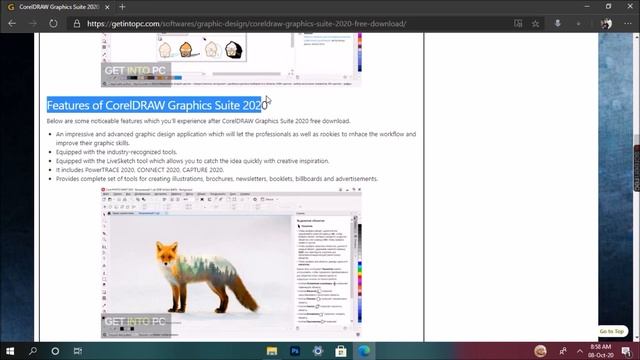Screen dimensions: 640x360
Task: Open the Windows Start menu
Action: (10, 351)
